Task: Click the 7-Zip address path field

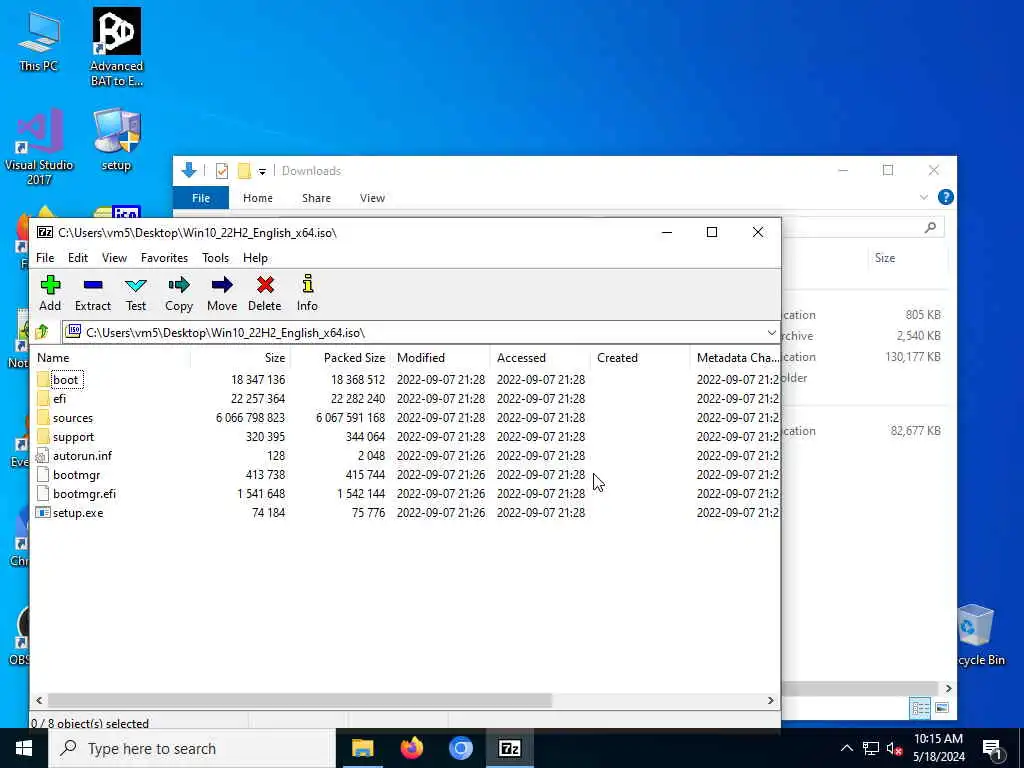Action: (x=421, y=332)
